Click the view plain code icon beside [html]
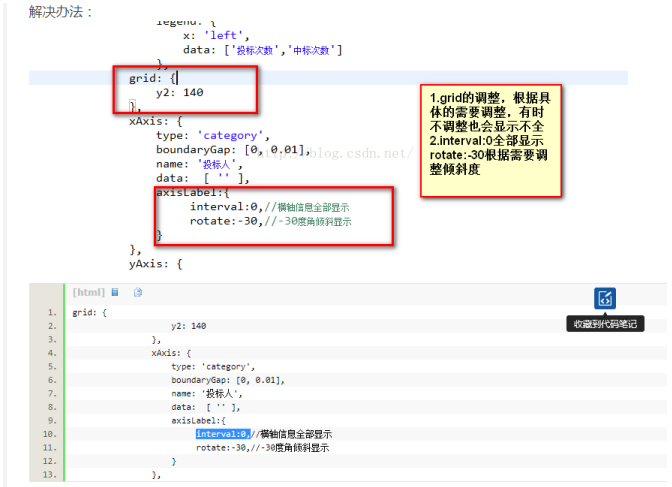The width and height of the screenshot is (672, 487). coord(115,292)
